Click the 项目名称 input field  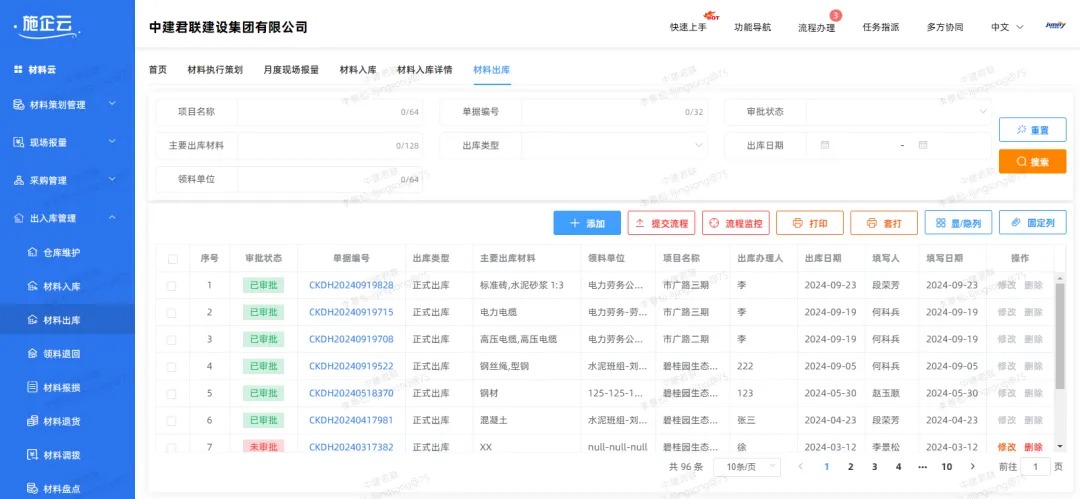click(x=318, y=111)
